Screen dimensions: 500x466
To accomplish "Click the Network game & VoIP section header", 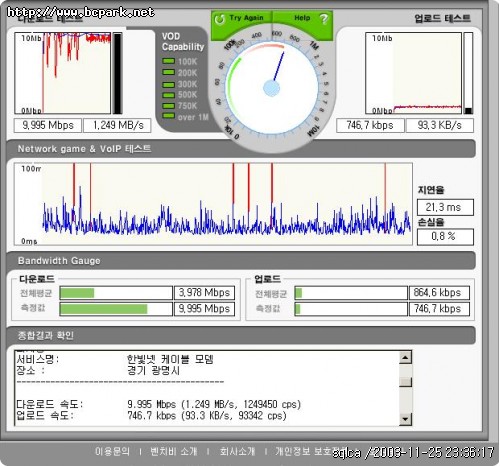I will tap(241, 149).
